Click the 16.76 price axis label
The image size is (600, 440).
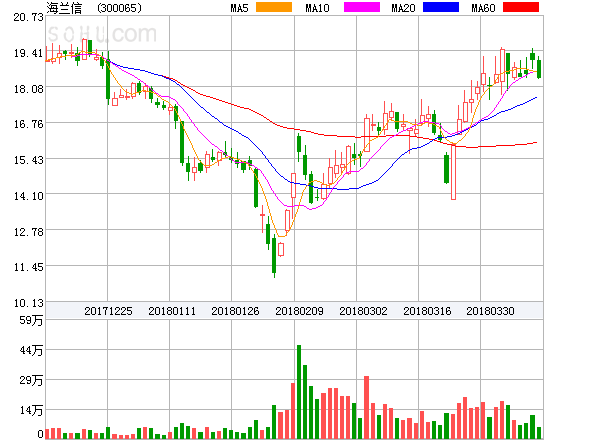tap(28, 124)
